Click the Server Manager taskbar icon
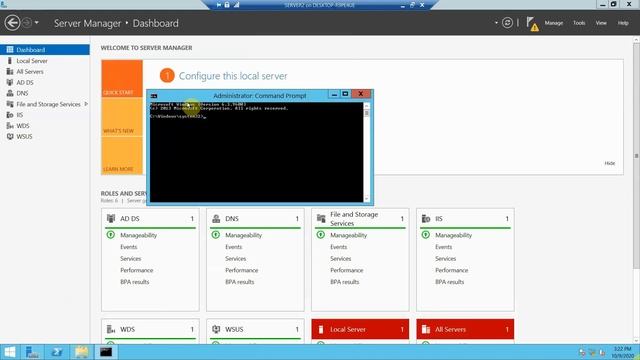This screenshot has height=360, width=640. pos(32,352)
